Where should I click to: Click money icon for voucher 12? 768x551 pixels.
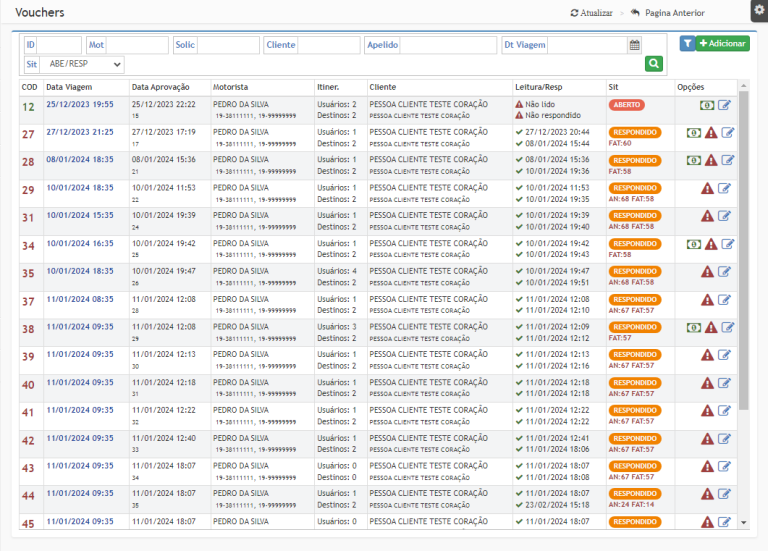click(x=707, y=105)
